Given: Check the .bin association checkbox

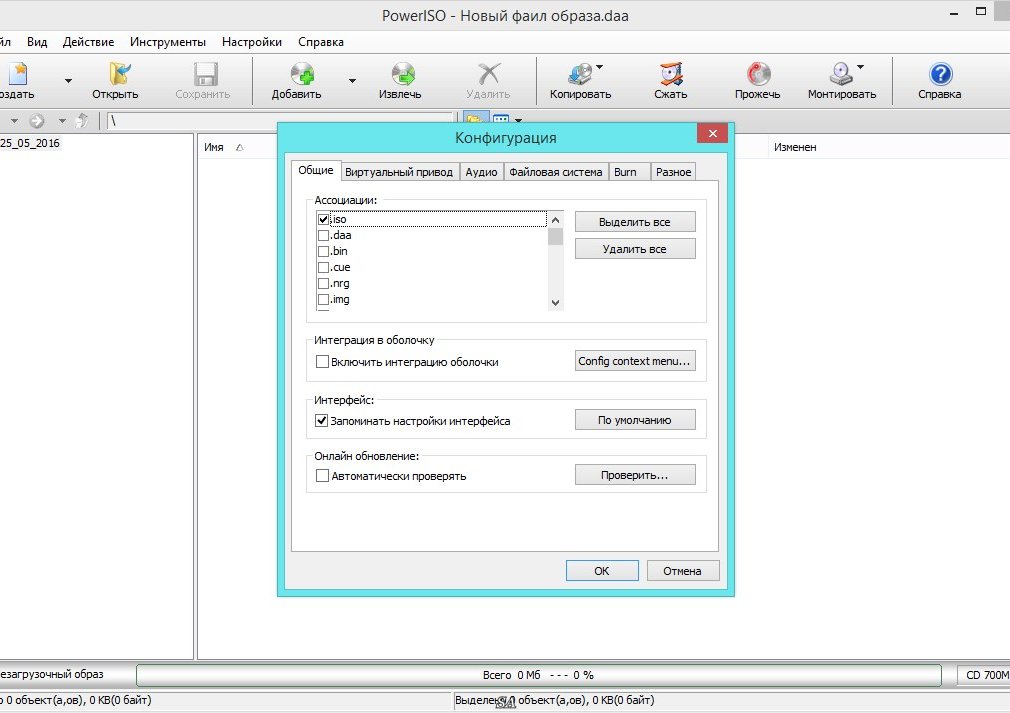Looking at the screenshot, I should click(323, 252).
